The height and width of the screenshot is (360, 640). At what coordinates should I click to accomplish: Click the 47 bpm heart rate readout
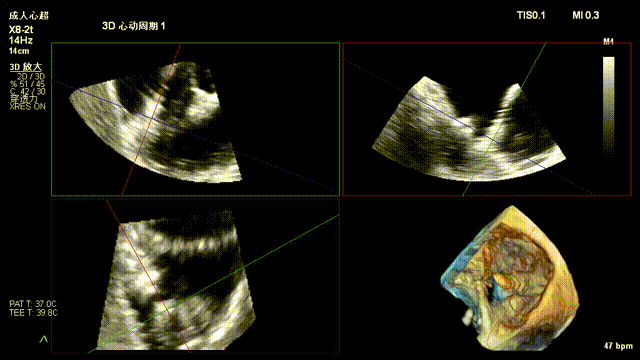pos(618,346)
